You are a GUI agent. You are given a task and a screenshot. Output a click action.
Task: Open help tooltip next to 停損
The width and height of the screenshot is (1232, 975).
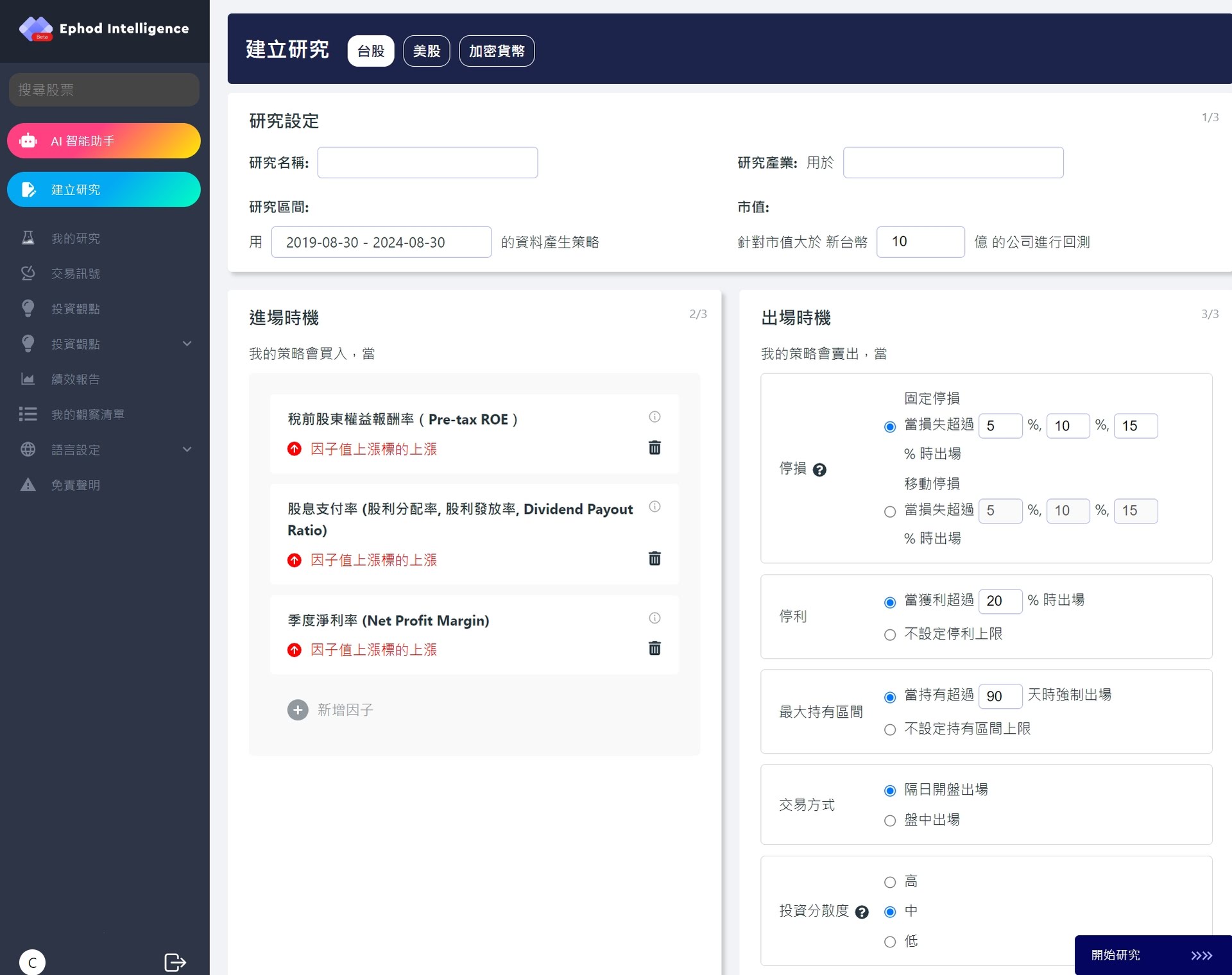(819, 470)
